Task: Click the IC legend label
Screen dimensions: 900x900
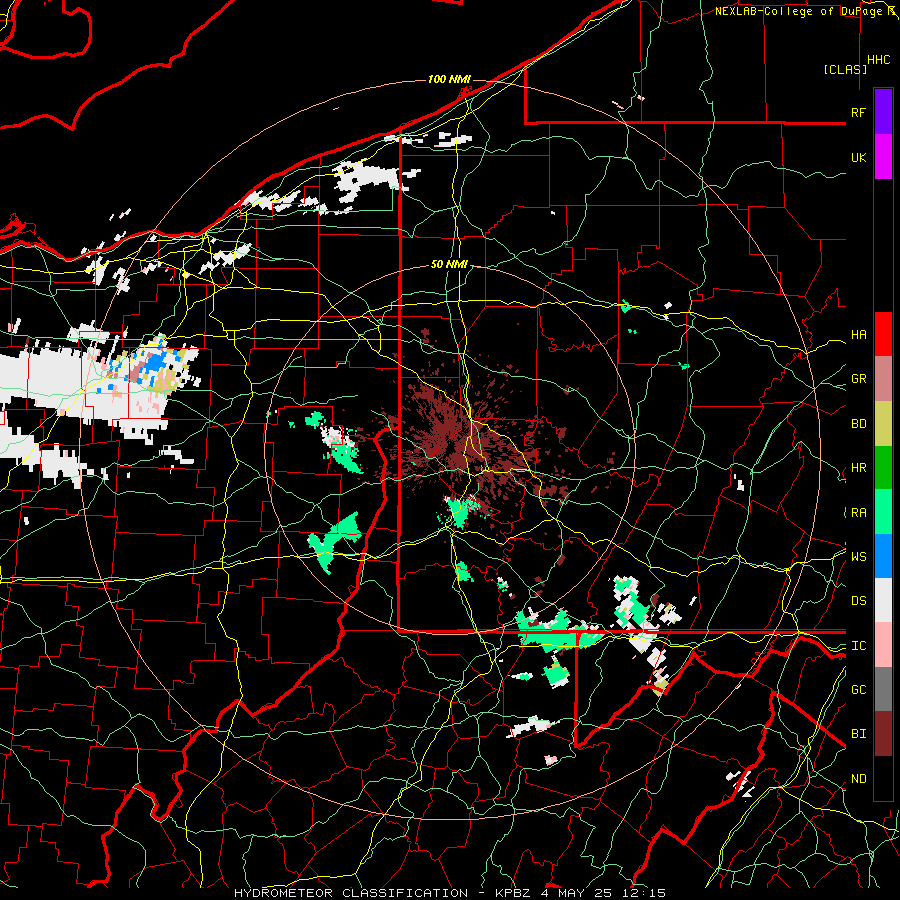Action: click(858, 646)
